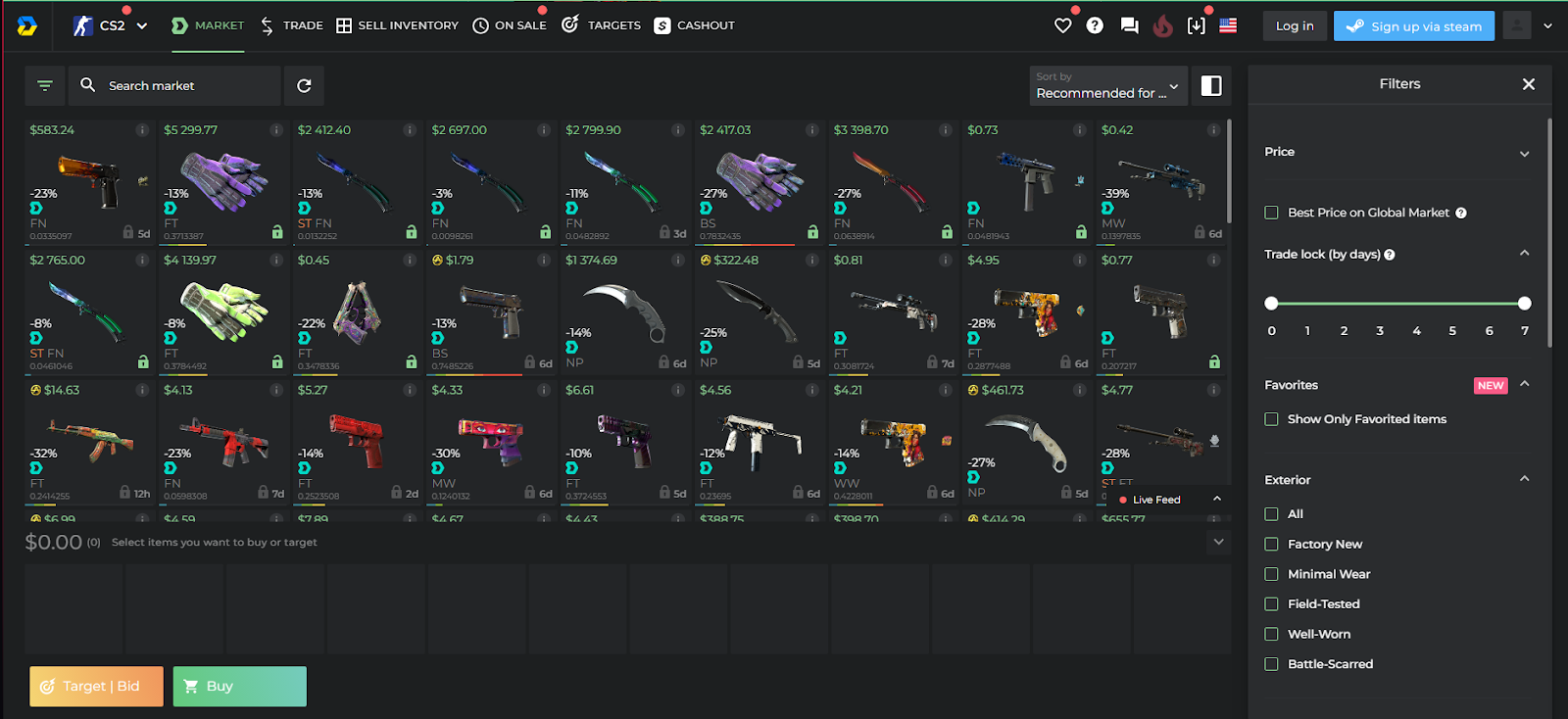Check the Minimal Wear exterior

pos(1271,574)
